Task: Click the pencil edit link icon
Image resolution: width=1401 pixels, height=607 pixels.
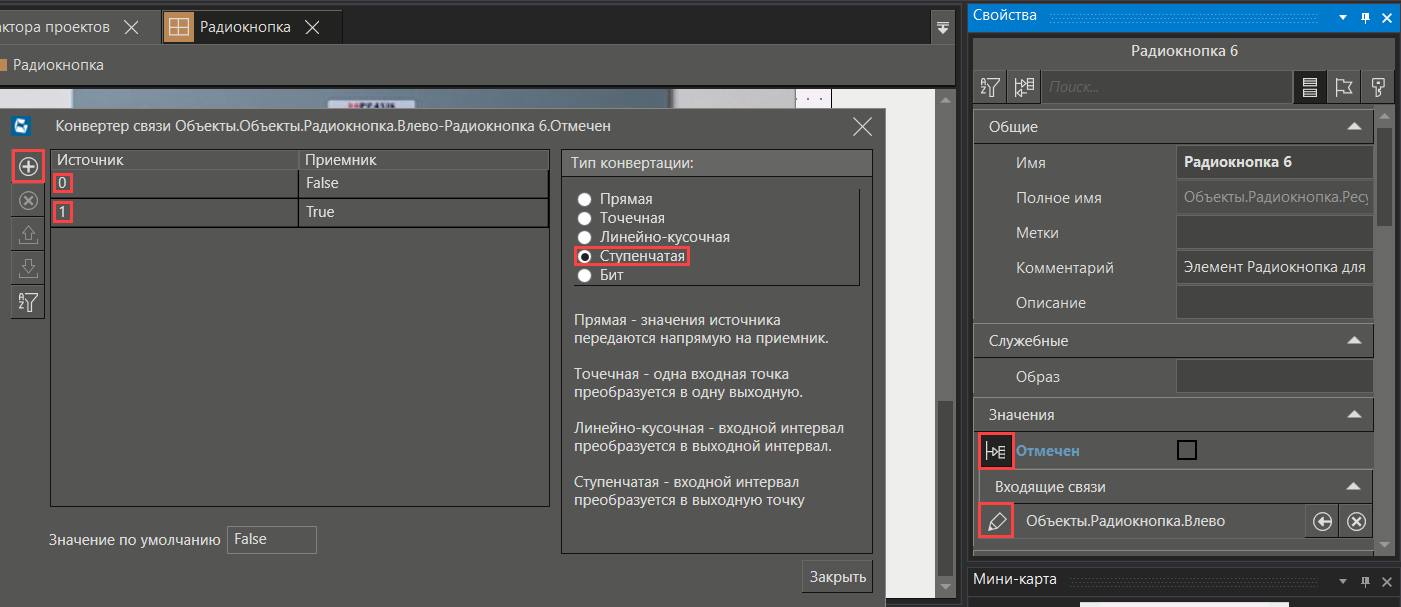Action: point(996,521)
